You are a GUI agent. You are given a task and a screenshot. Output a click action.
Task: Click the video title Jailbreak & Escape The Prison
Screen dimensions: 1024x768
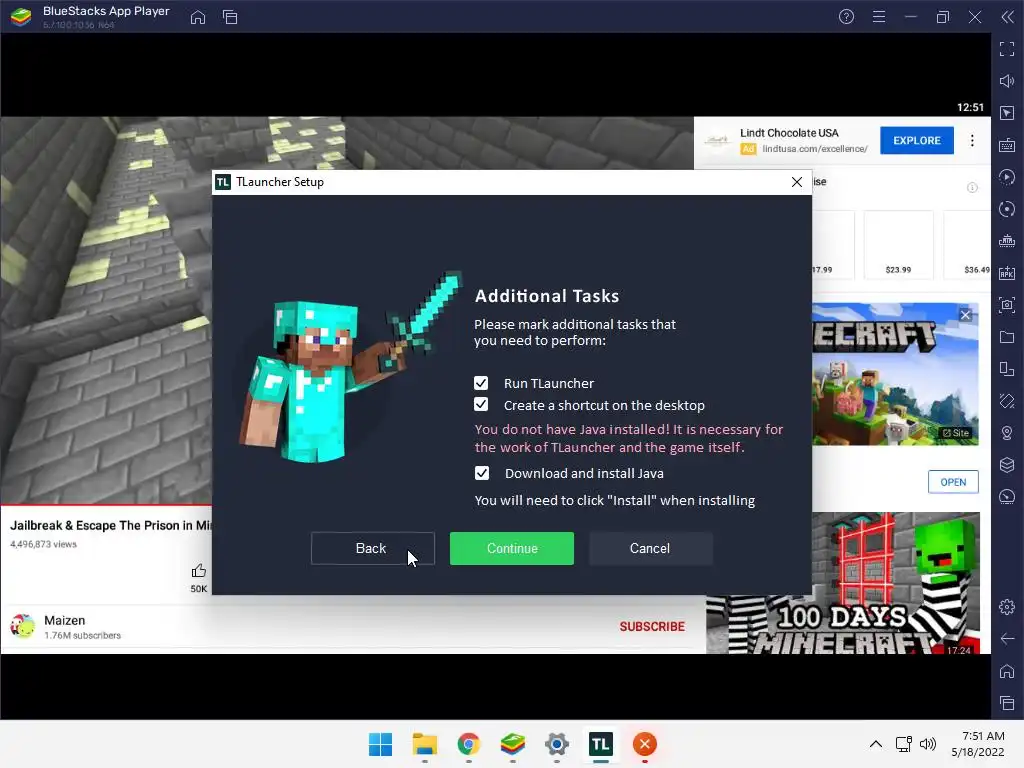click(110, 525)
